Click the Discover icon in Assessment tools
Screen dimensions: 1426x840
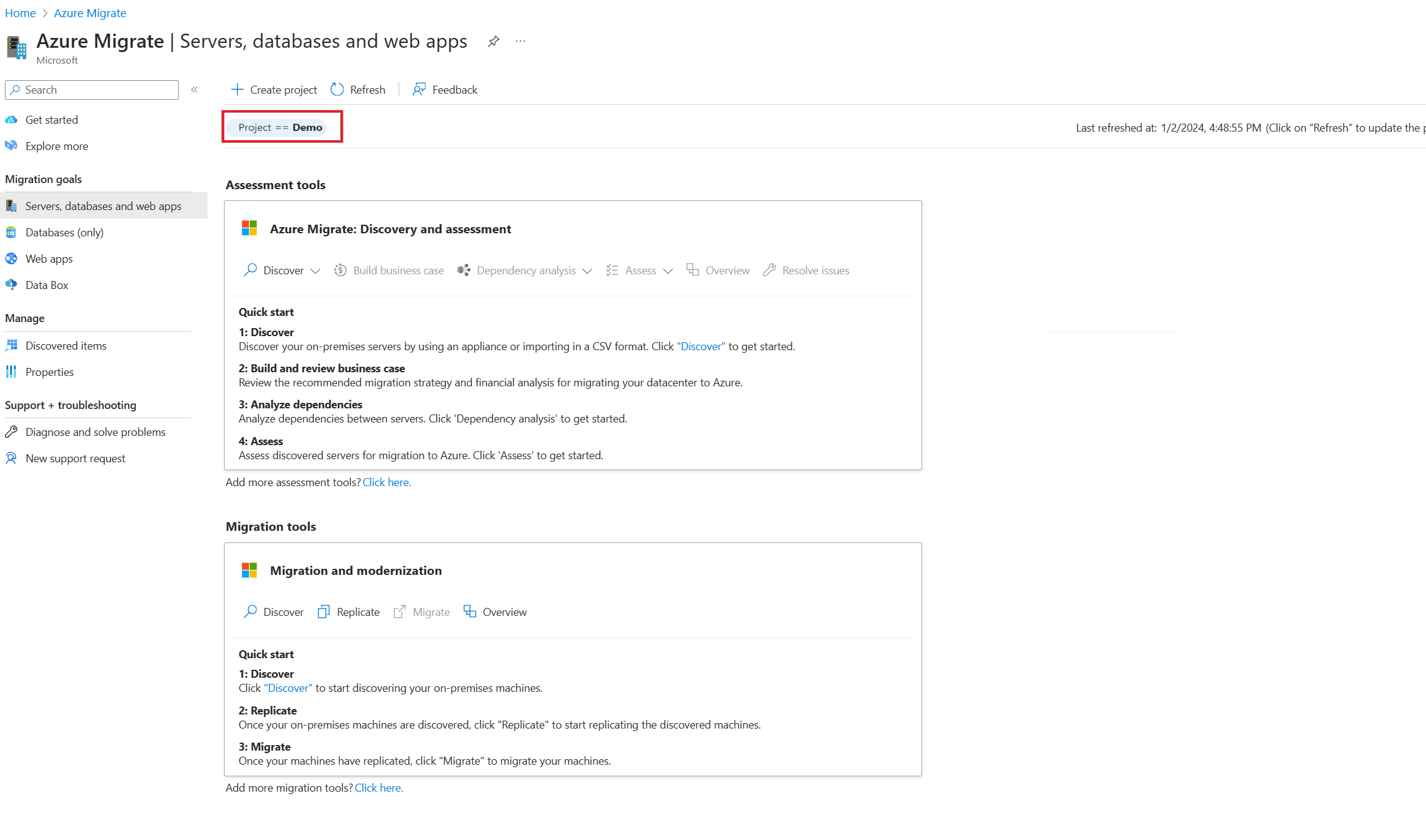251,270
